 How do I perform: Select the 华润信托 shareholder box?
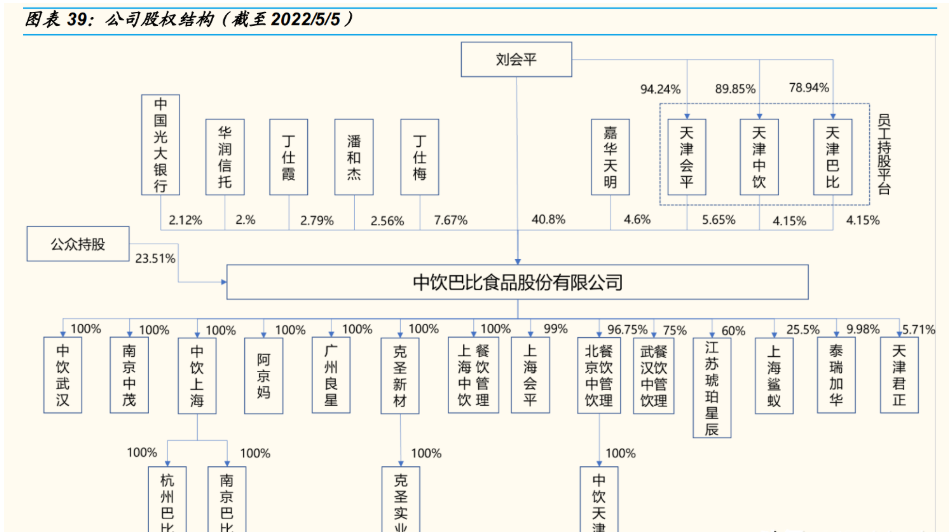pos(225,157)
